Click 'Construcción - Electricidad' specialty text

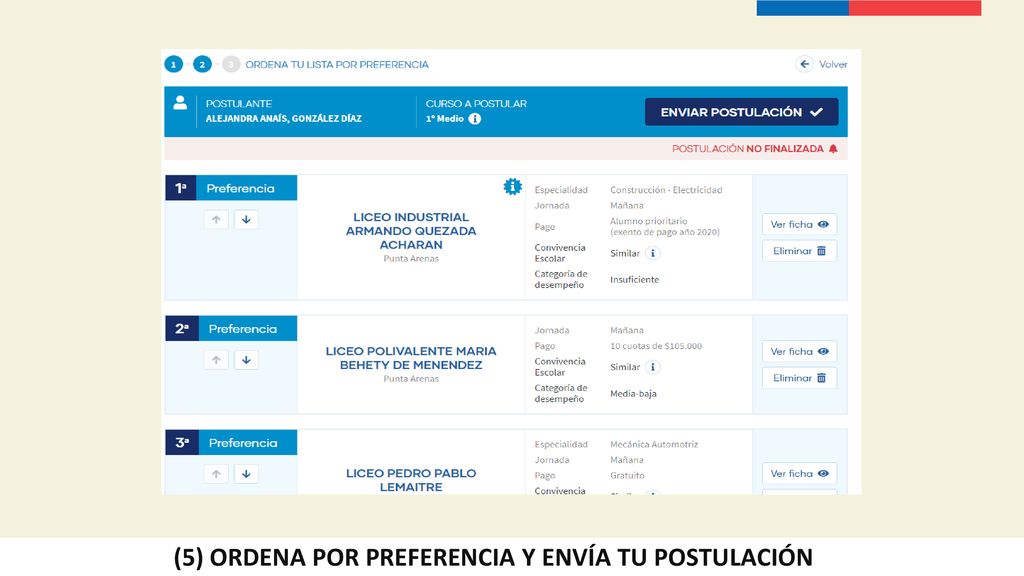tap(666, 190)
